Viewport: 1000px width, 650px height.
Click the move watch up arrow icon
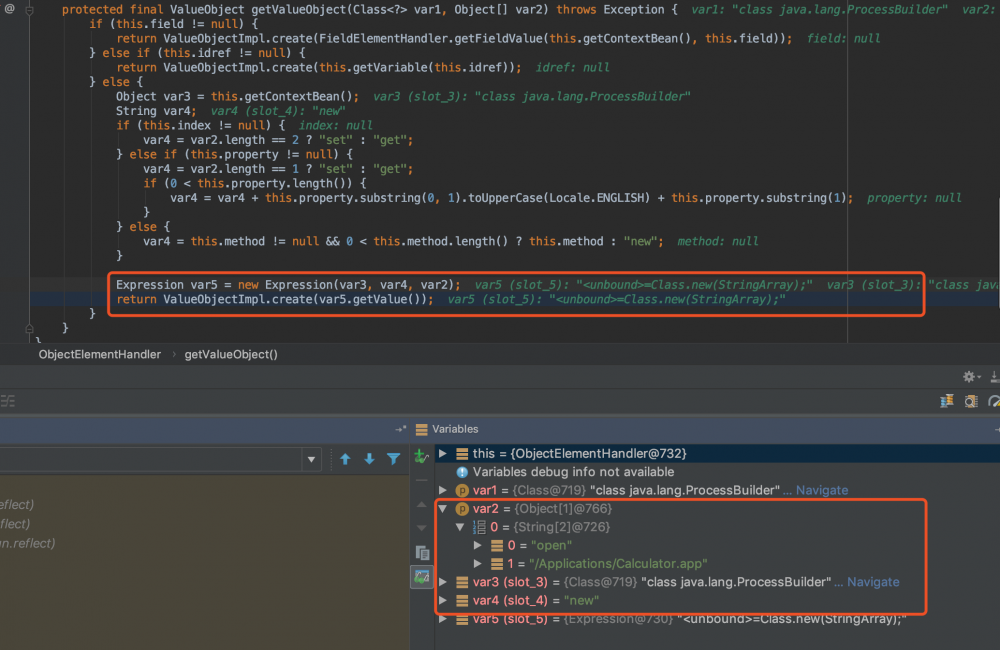pyautogui.click(x=421, y=504)
